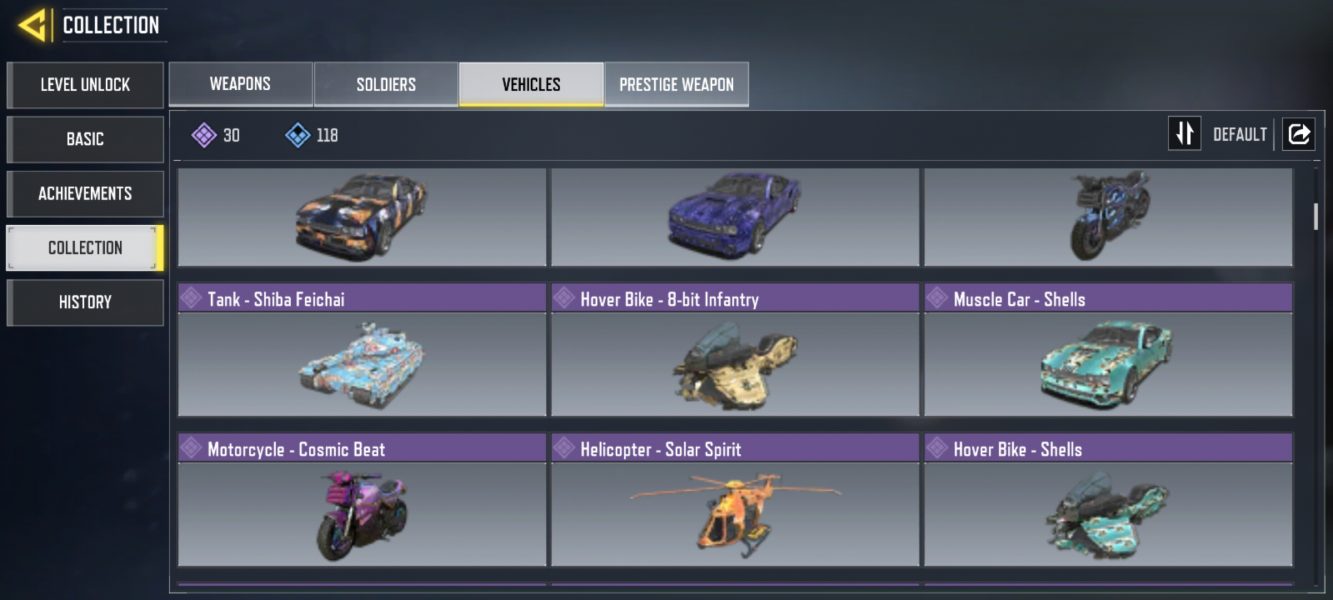This screenshot has height=600, width=1333.
Task: Open the Default sort option
Action: coord(1240,135)
